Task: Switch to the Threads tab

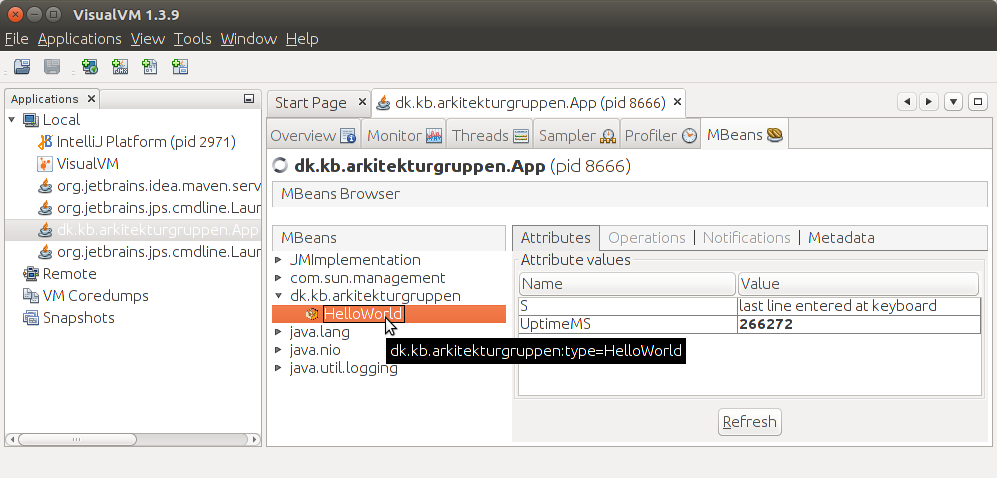Action: click(490, 135)
